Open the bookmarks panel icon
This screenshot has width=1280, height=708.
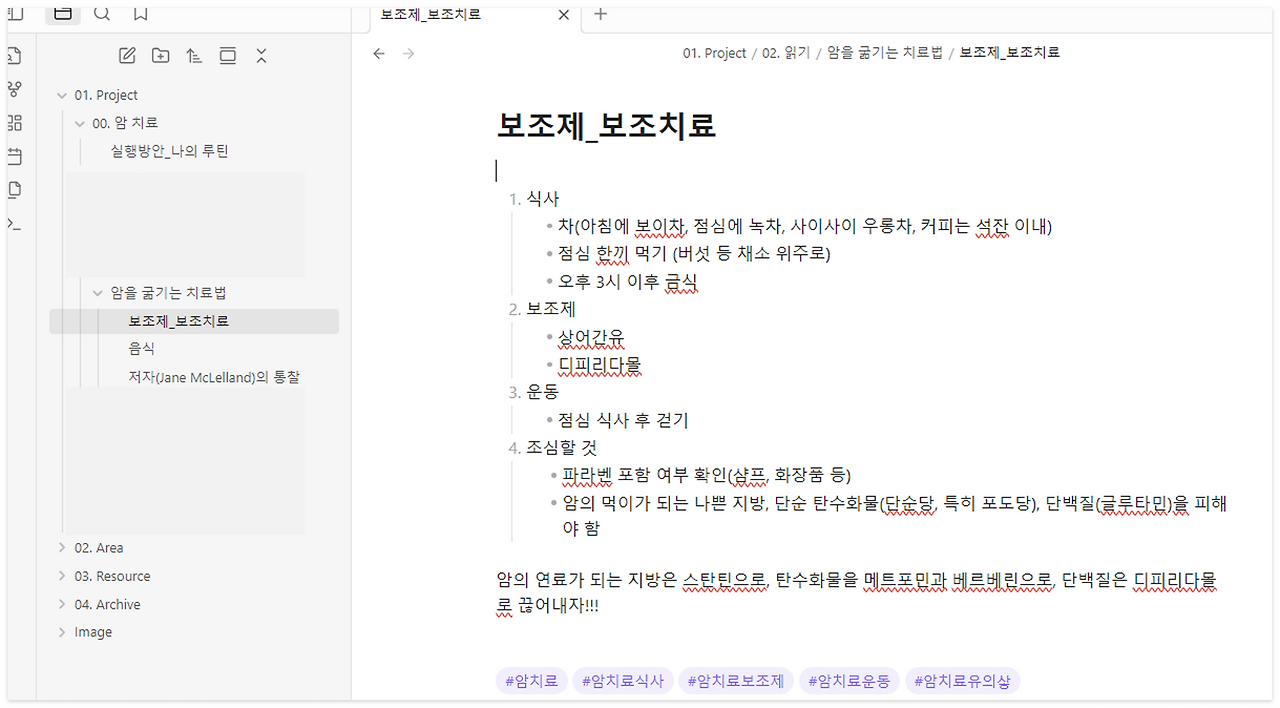click(x=141, y=13)
